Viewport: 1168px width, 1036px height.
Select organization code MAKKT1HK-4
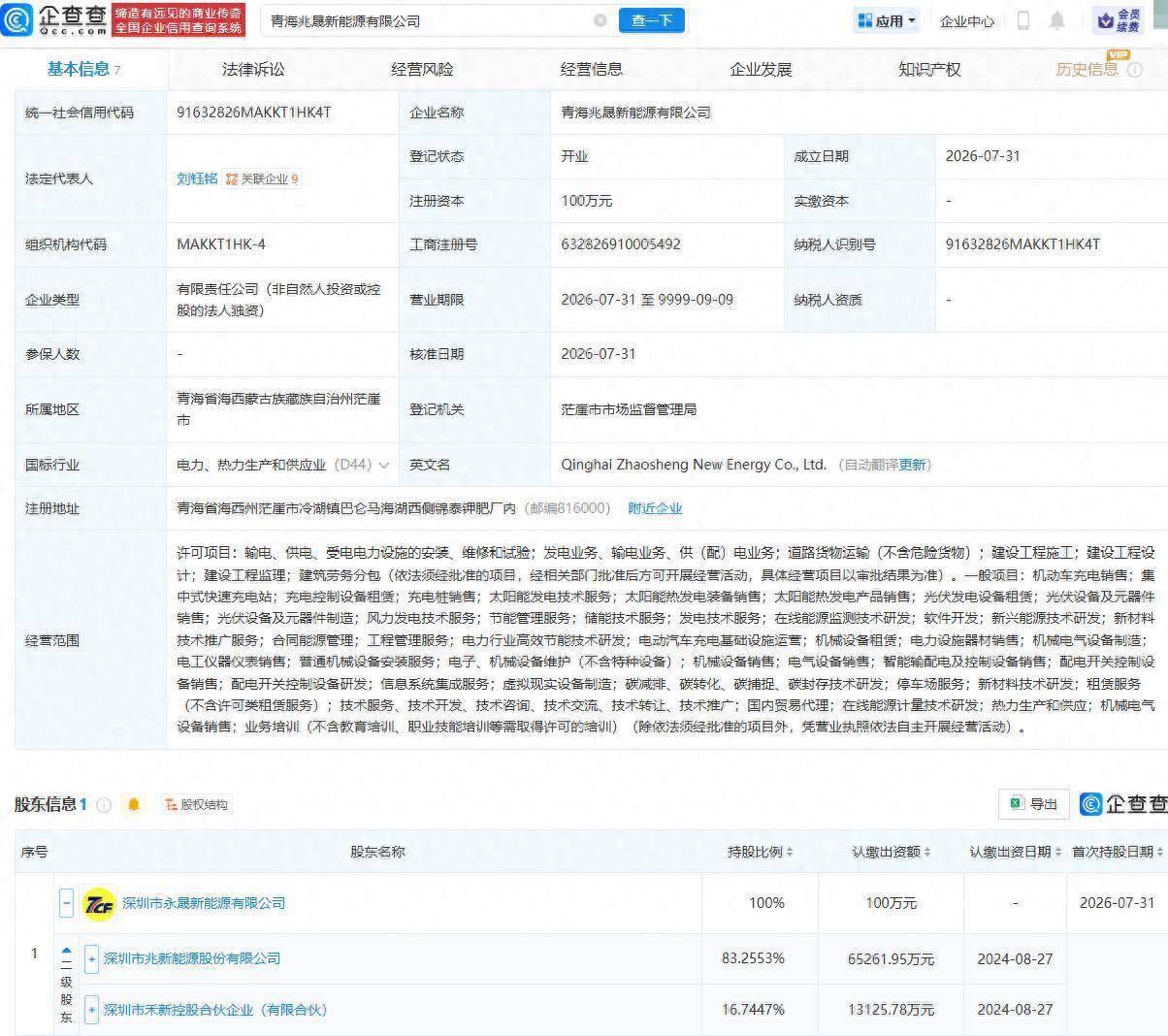pos(221,244)
